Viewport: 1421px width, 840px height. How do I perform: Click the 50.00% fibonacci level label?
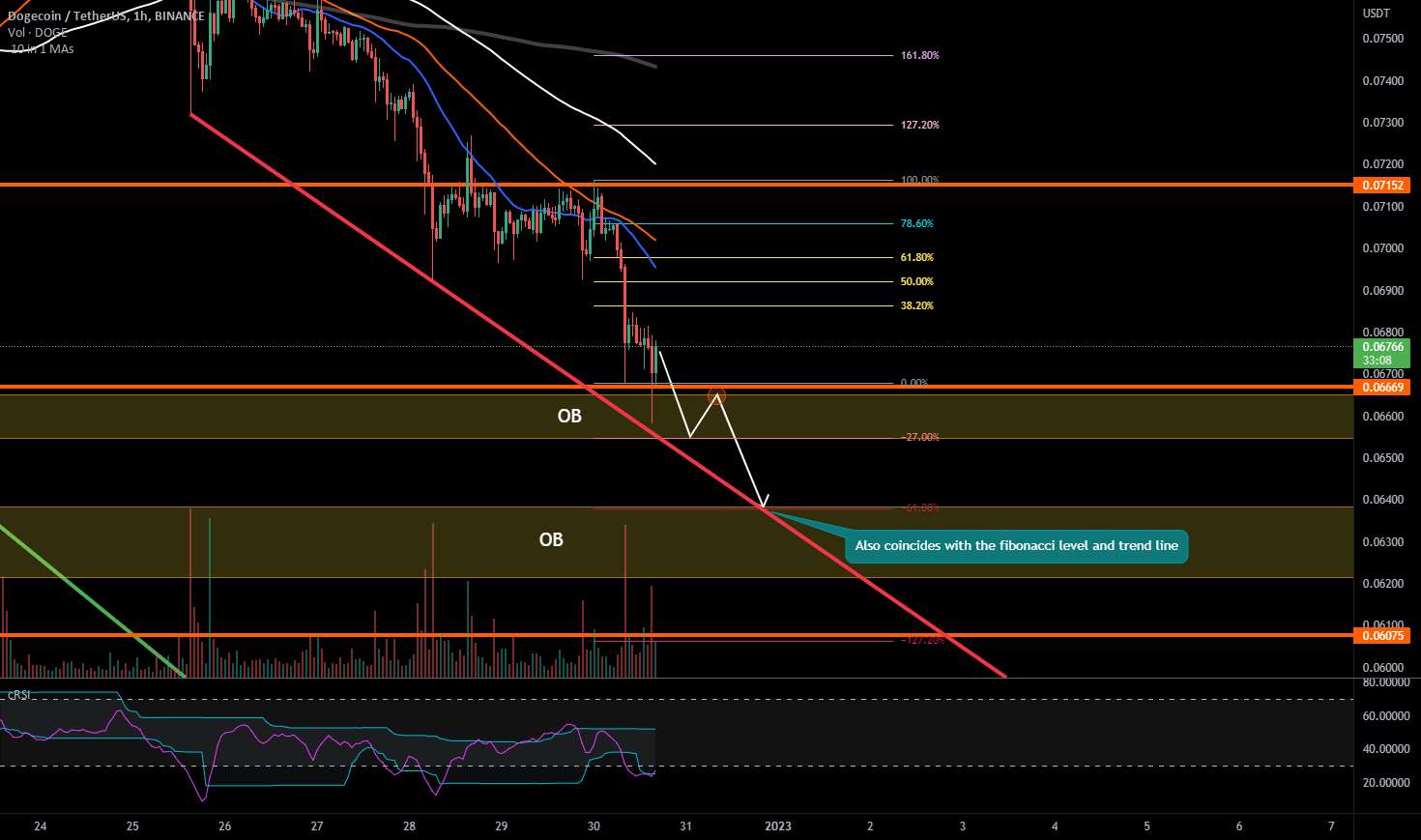tap(916, 281)
